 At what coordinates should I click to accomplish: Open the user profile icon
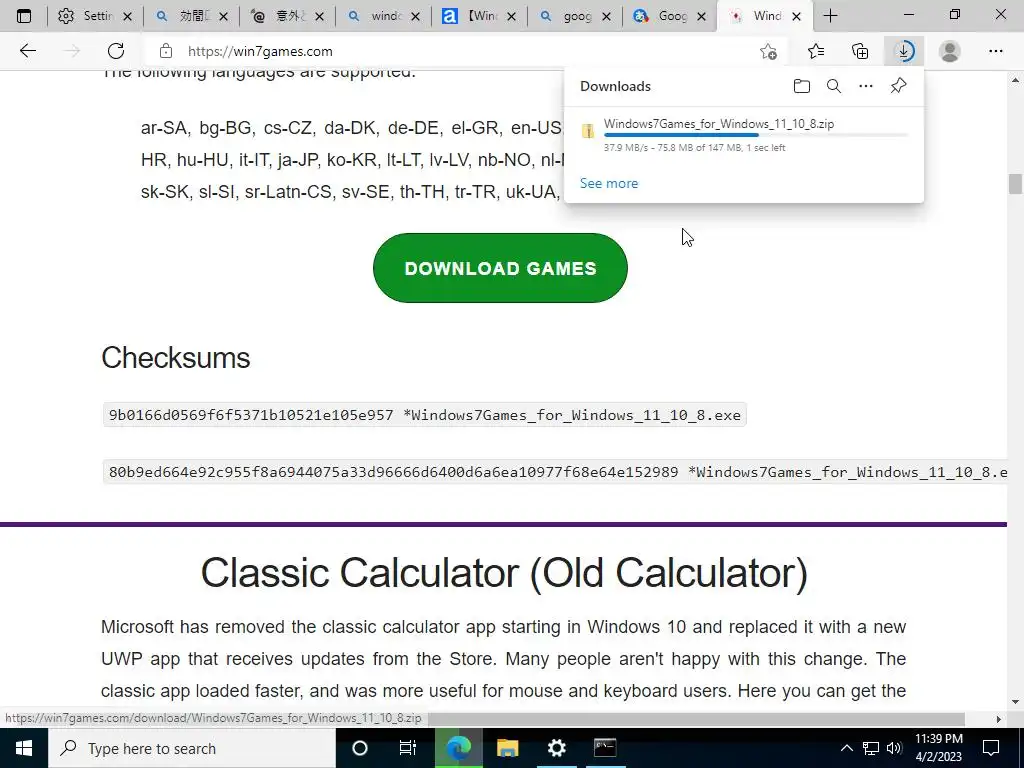coord(950,51)
